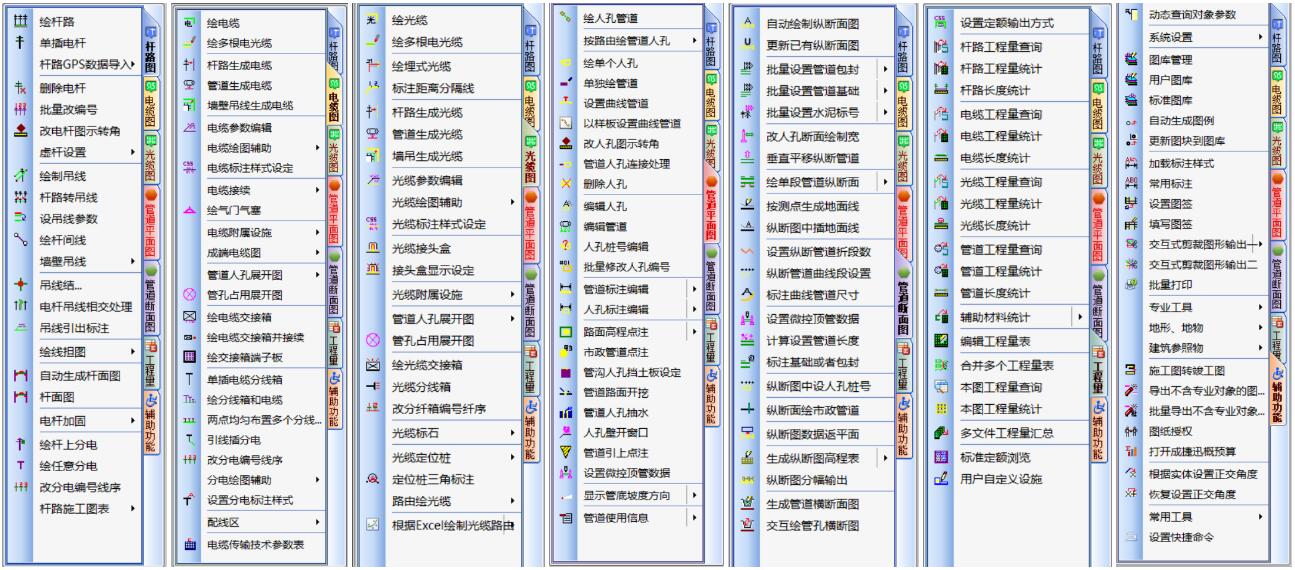Click the icon beside 绘电缆
Screen dimensions: 1295x570
tap(189, 21)
